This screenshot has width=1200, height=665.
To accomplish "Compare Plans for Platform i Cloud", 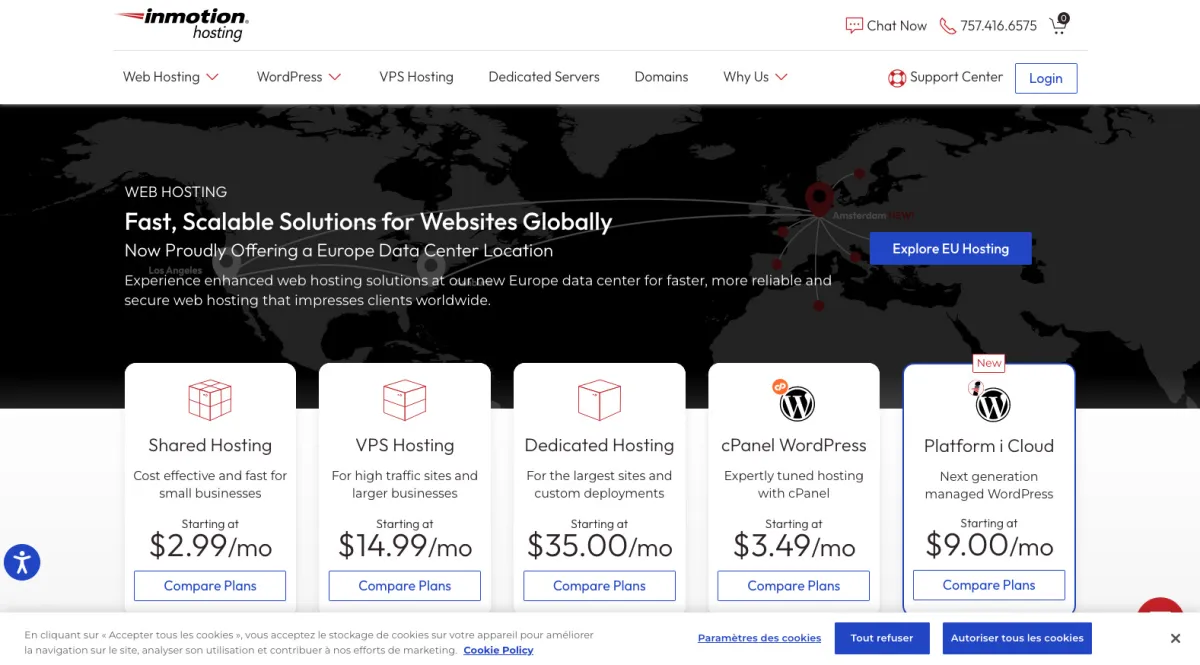I will (989, 585).
